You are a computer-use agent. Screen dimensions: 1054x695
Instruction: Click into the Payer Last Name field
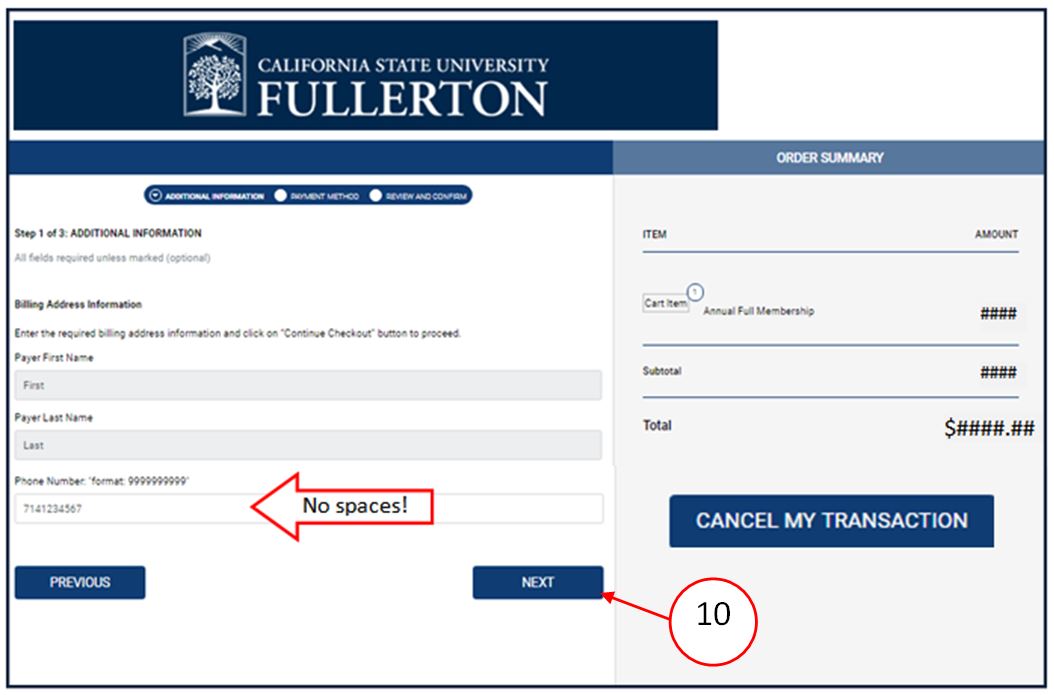(x=309, y=445)
